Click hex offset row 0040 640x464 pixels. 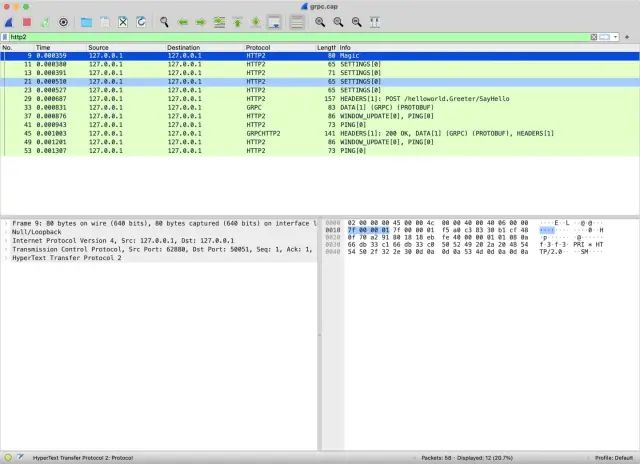click(x=333, y=252)
